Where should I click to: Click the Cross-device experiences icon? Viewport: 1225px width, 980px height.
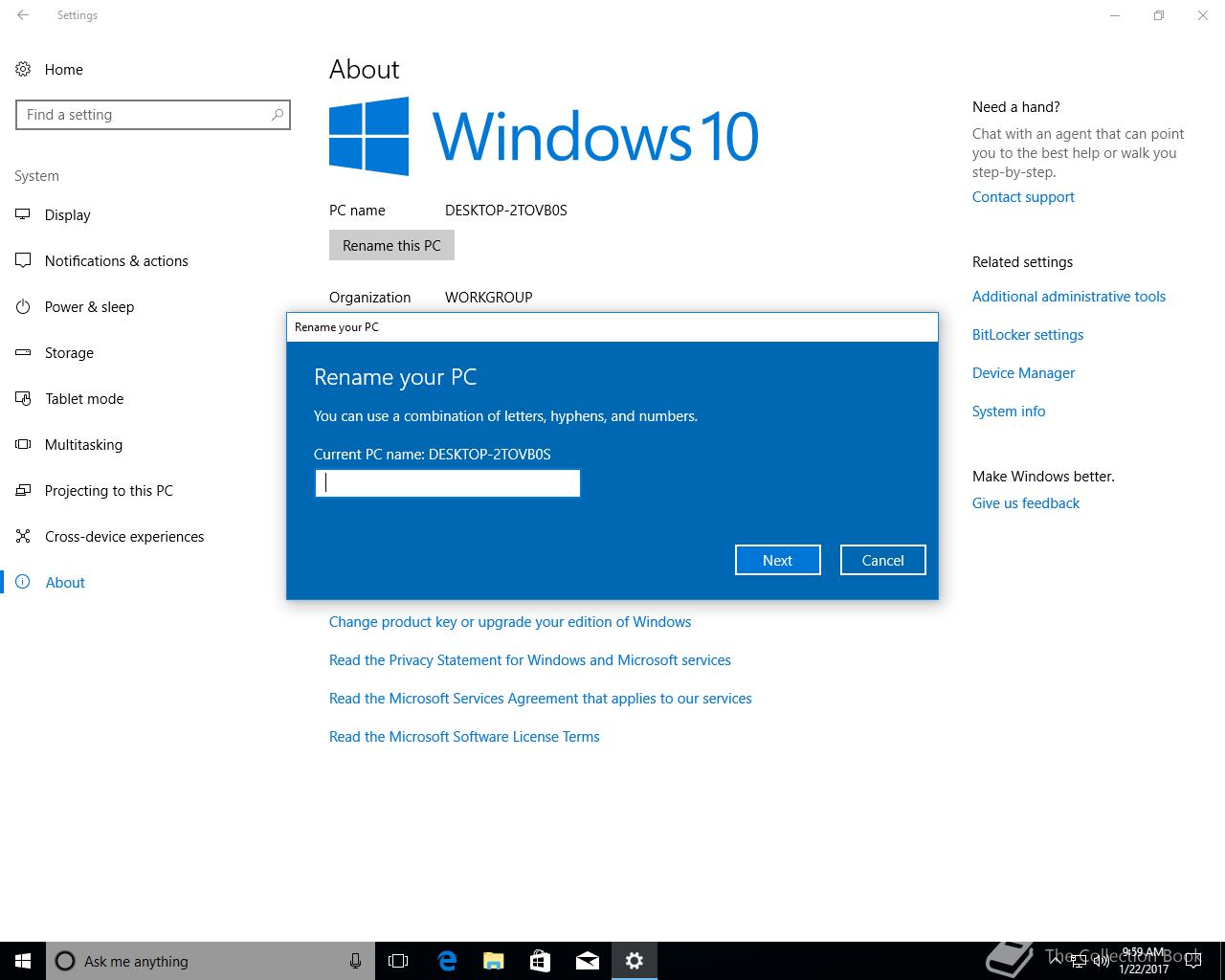23,536
